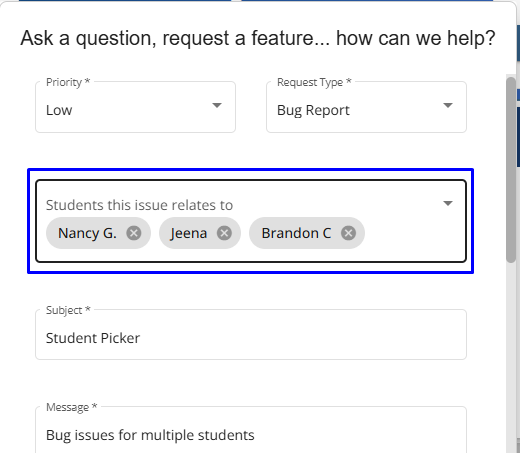Remove the Brandon C chip

tap(348, 233)
